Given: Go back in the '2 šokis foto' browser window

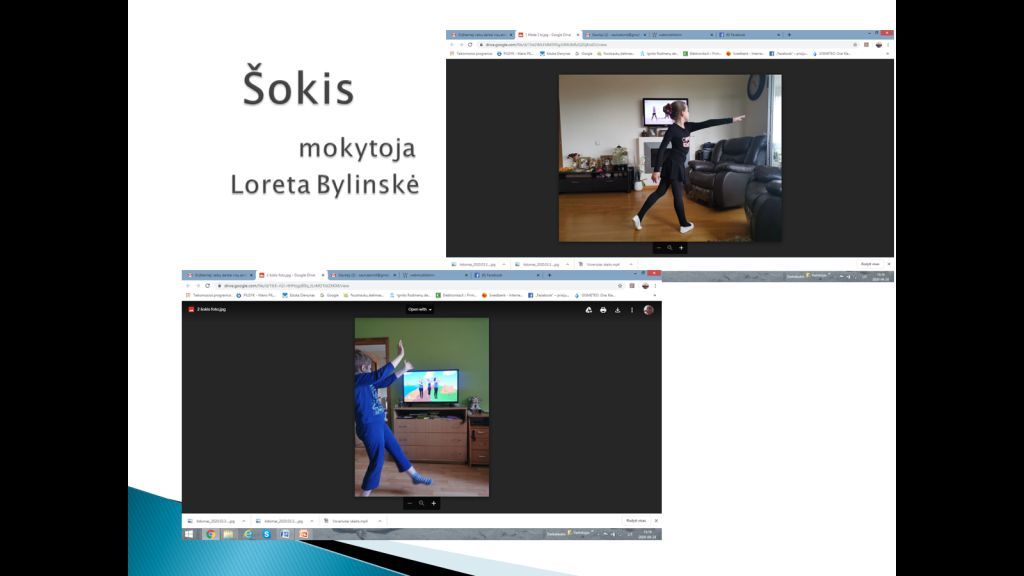Looking at the screenshot, I should tap(188, 285).
